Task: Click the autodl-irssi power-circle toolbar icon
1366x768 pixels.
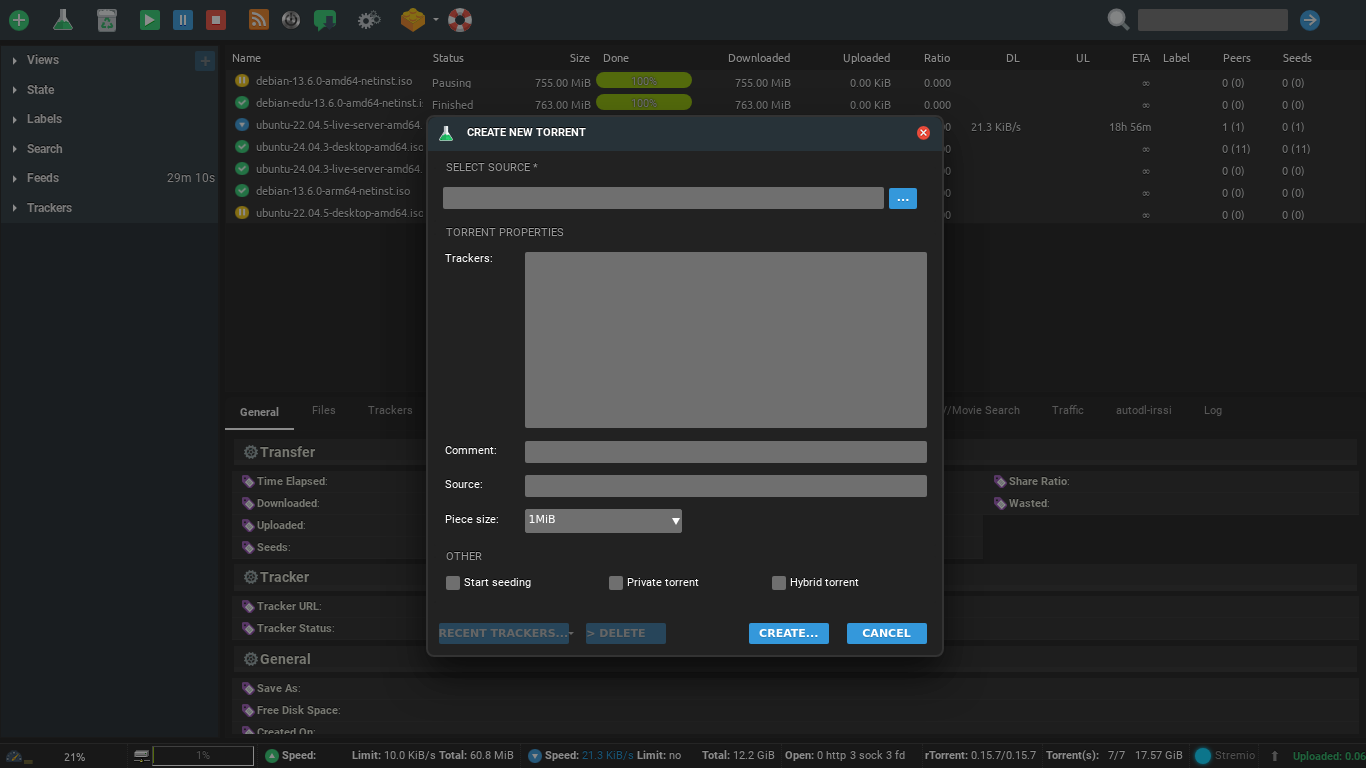Action: click(x=291, y=19)
